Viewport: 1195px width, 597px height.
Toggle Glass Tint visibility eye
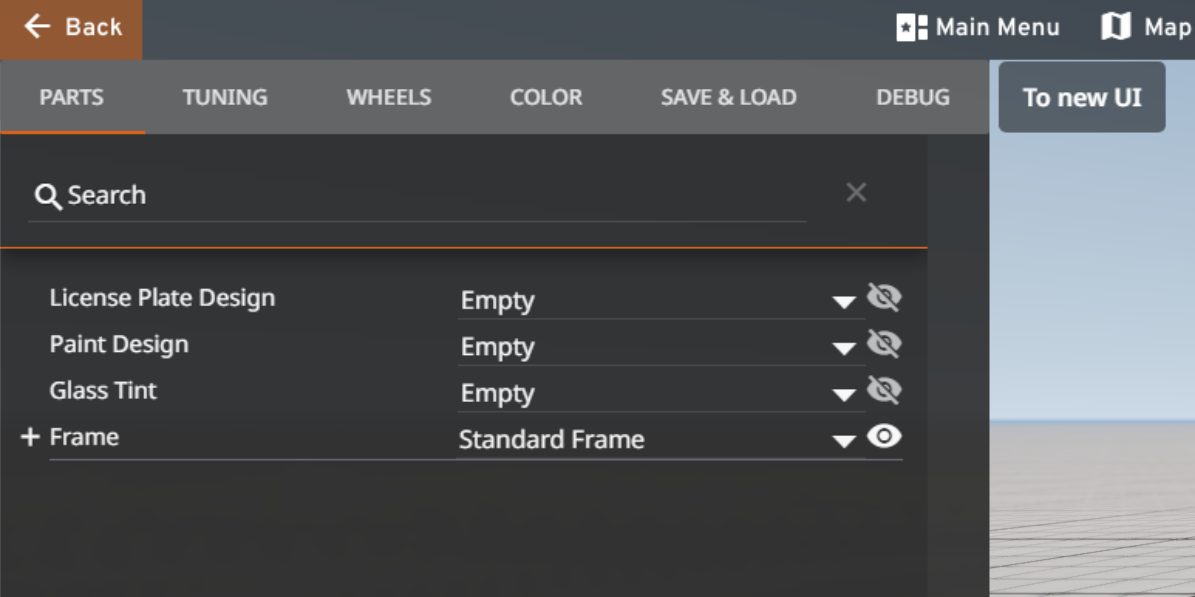point(884,390)
